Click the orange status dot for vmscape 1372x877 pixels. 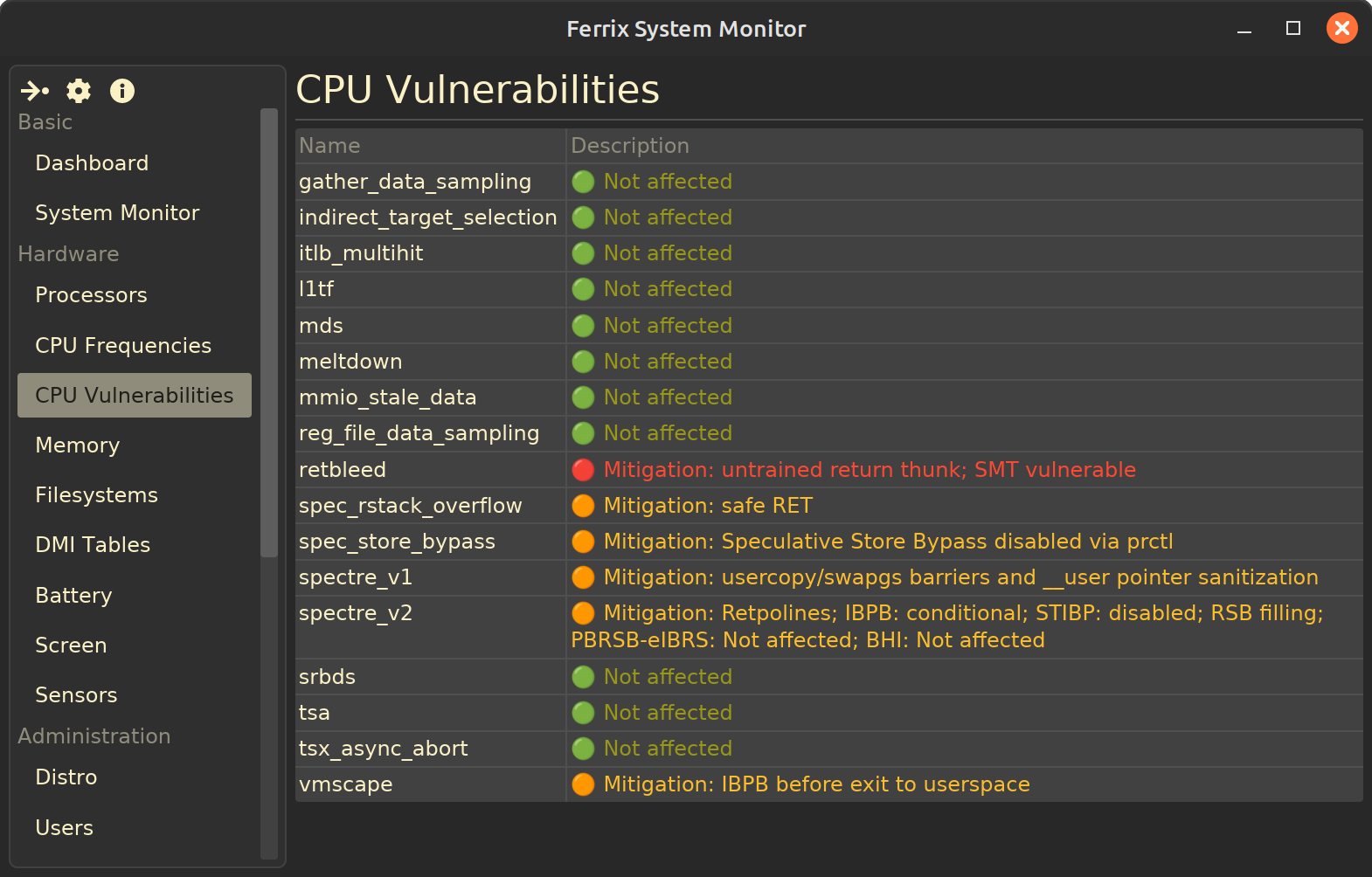tap(583, 784)
